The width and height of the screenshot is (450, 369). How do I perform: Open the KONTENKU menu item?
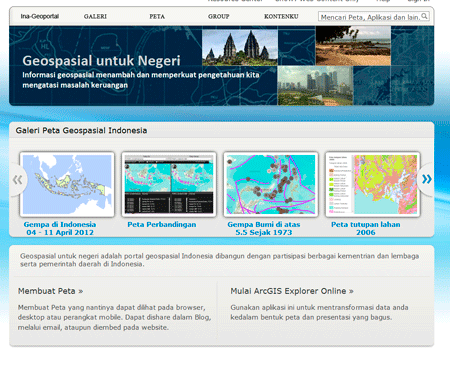tap(281, 16)
